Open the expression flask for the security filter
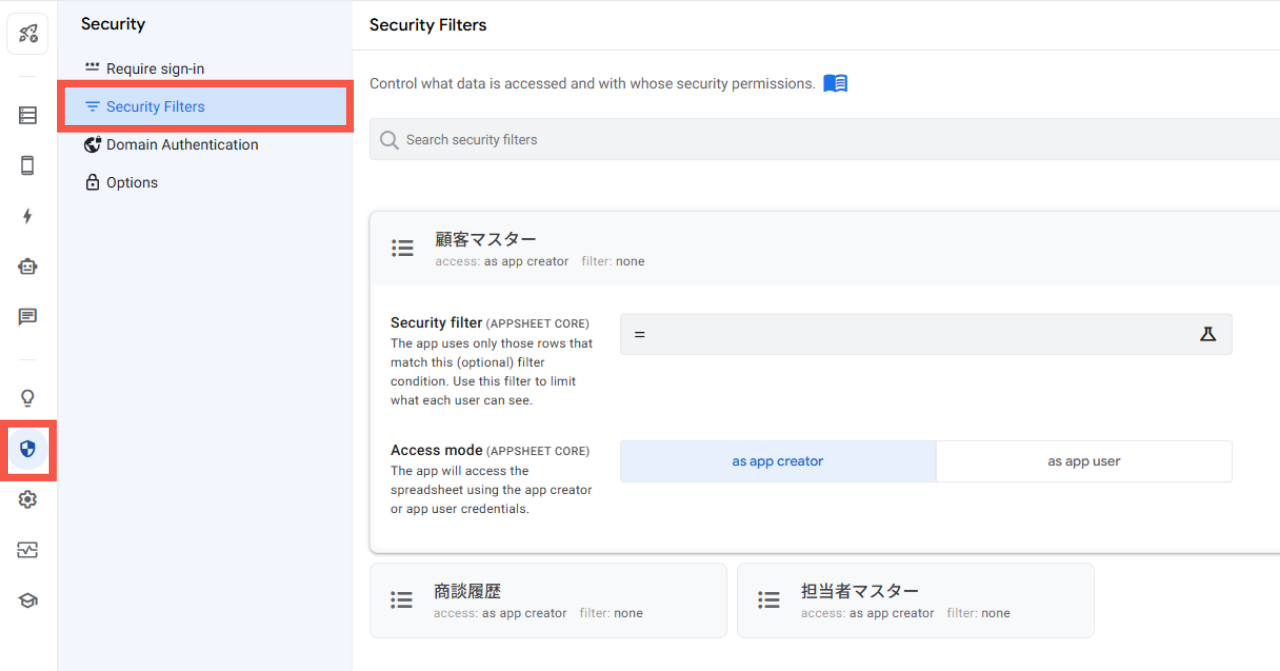This screenshot has width=1280, height=671. (1207, 334)
